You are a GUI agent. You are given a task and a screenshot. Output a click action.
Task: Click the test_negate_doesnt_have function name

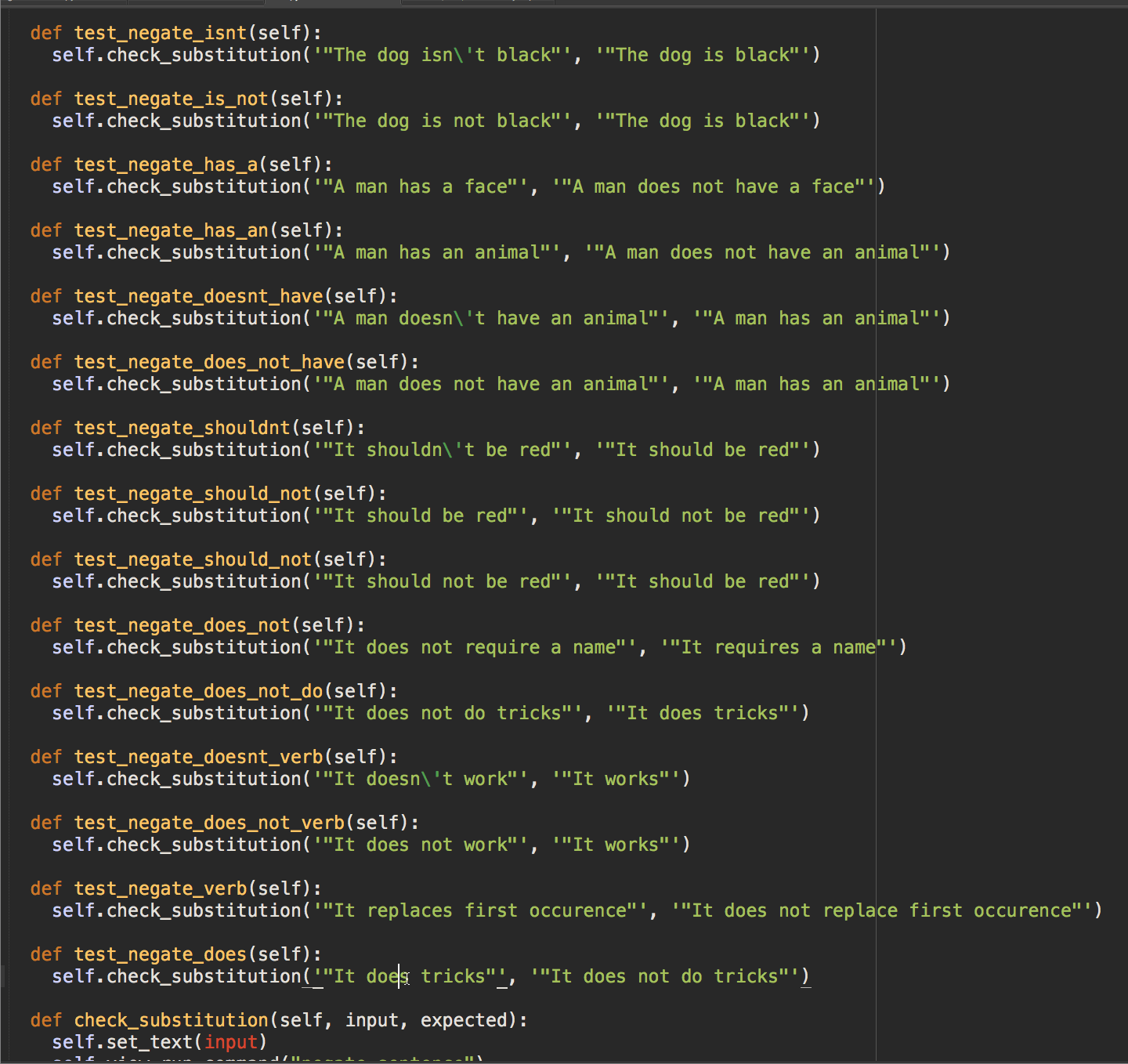(199, 296)
